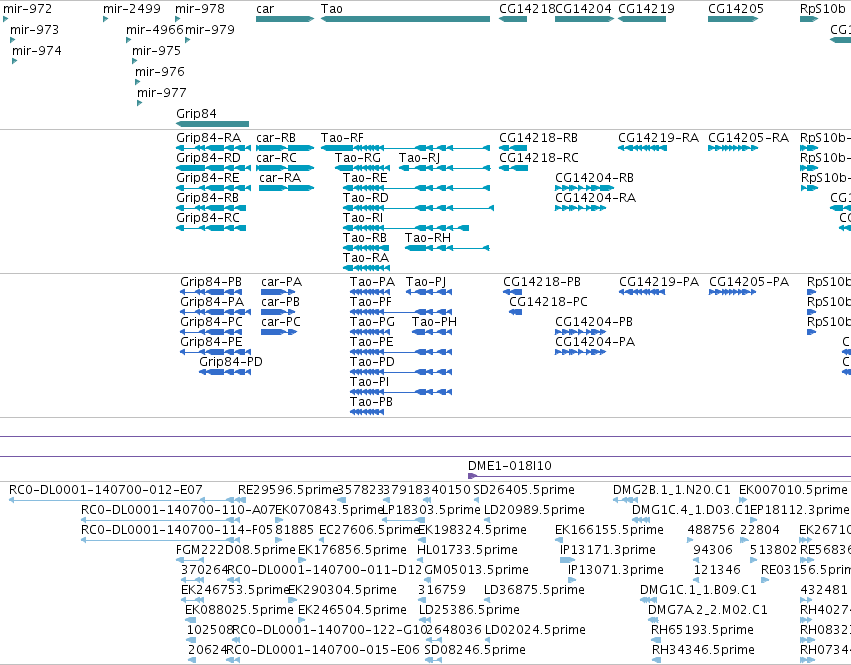Click the mir-979 gene label
This screenshot has height=665, width=851.
pyautogui.click(x=210, y=30)
